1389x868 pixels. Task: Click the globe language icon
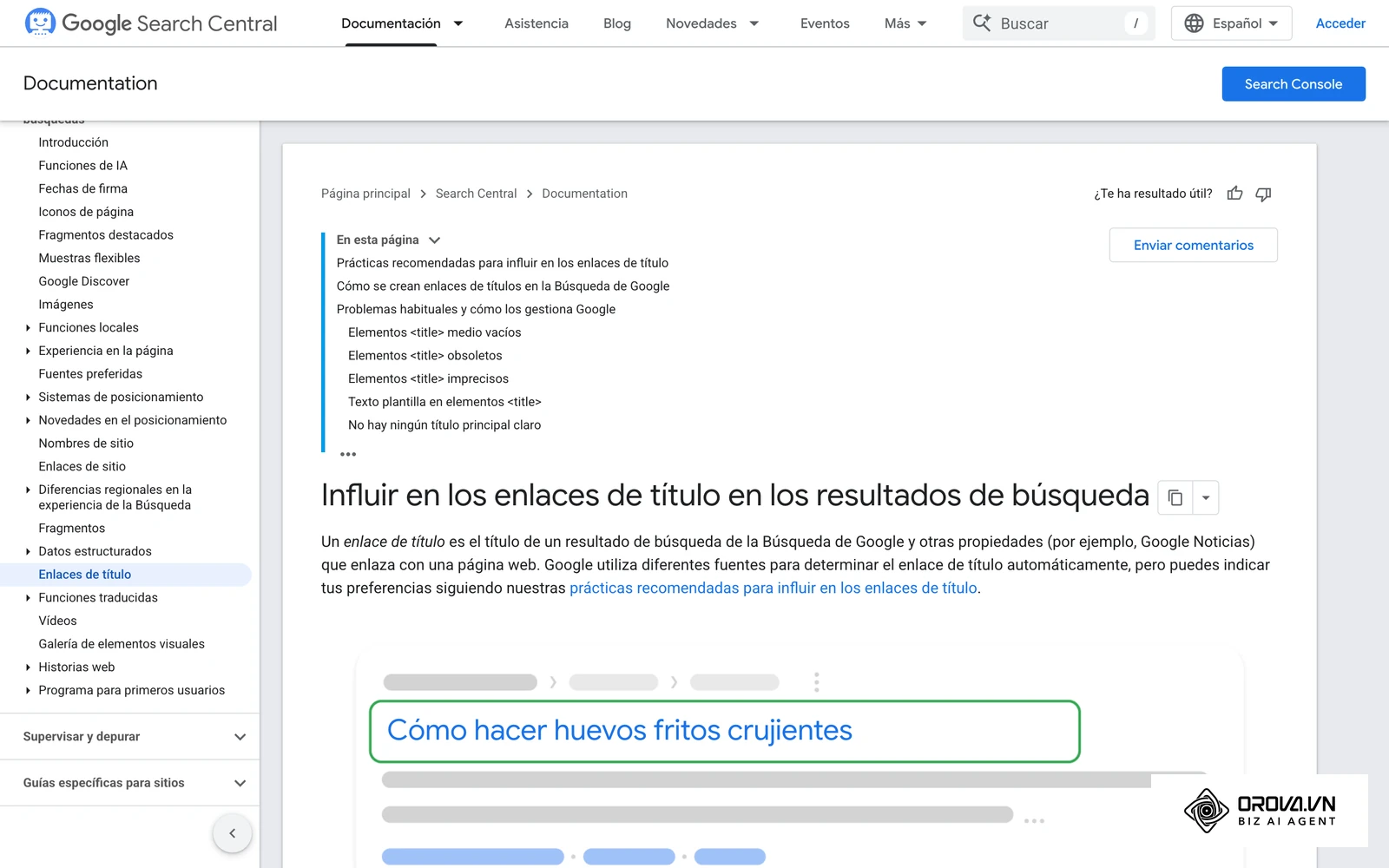pyautogui.click(x=1195, y=23)
